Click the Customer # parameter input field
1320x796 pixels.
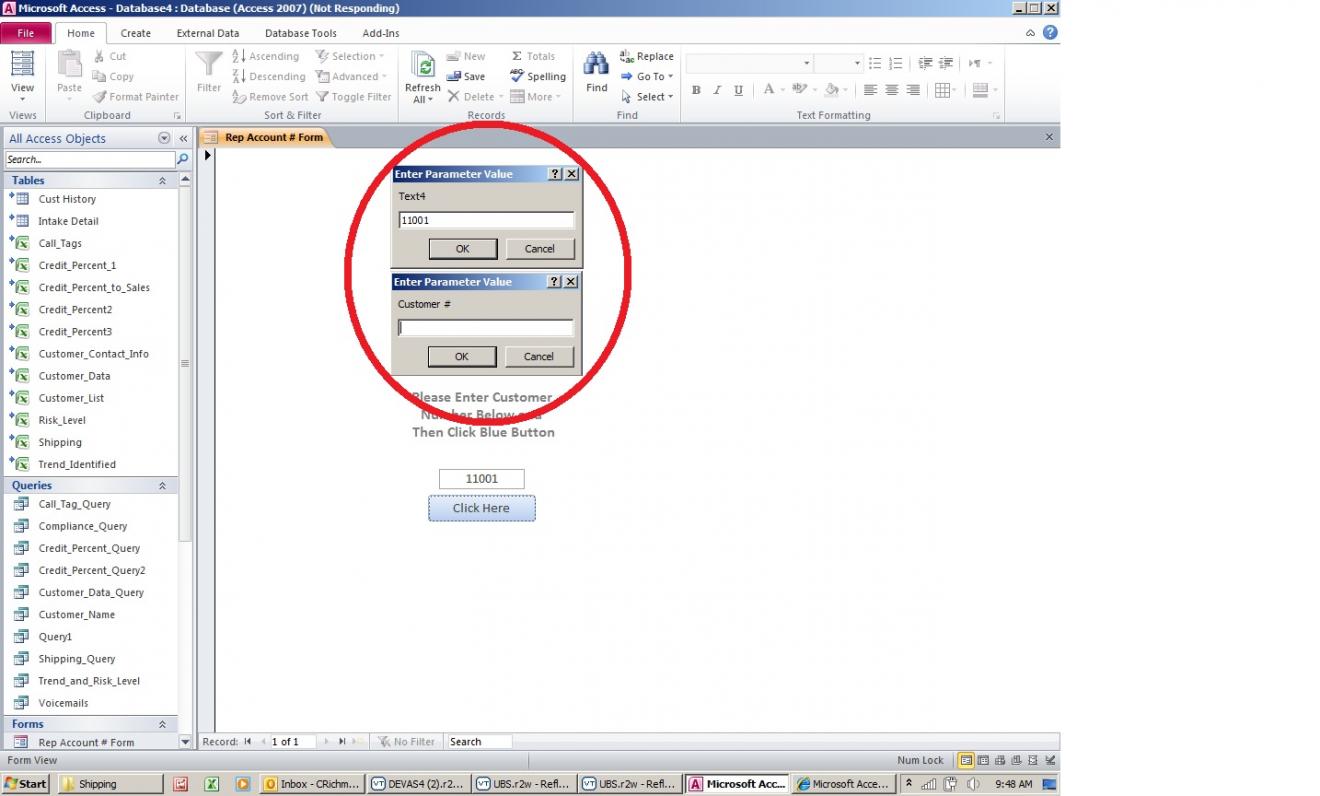click(485, 328)
